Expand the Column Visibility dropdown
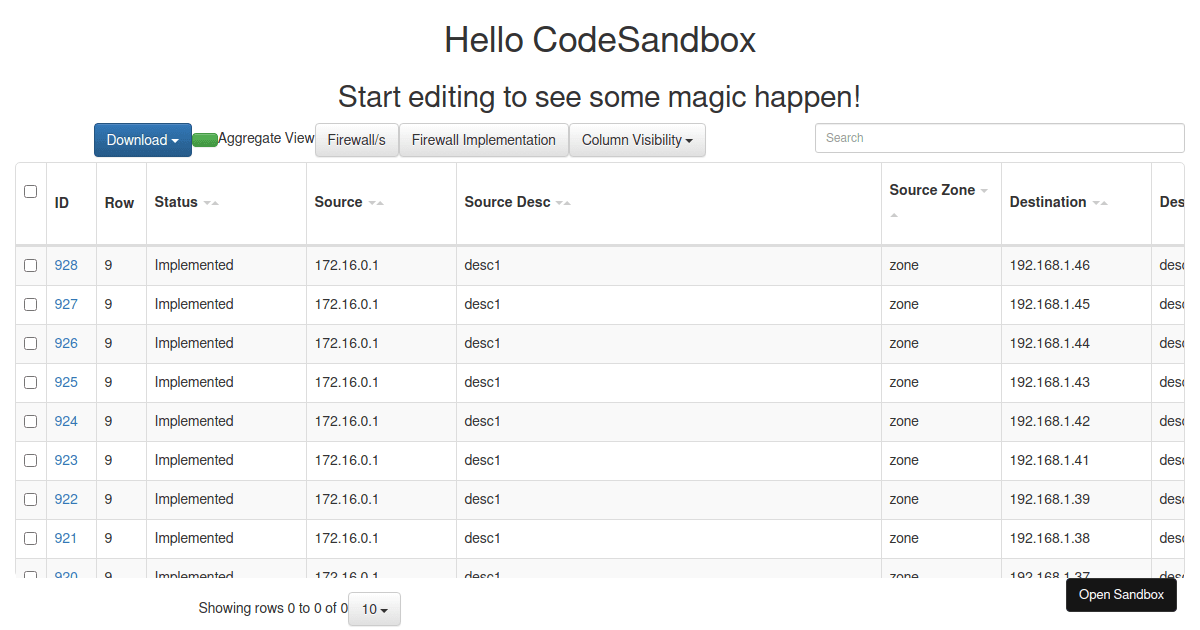This screenshot has height=630, width=1200. click(637, 140)
